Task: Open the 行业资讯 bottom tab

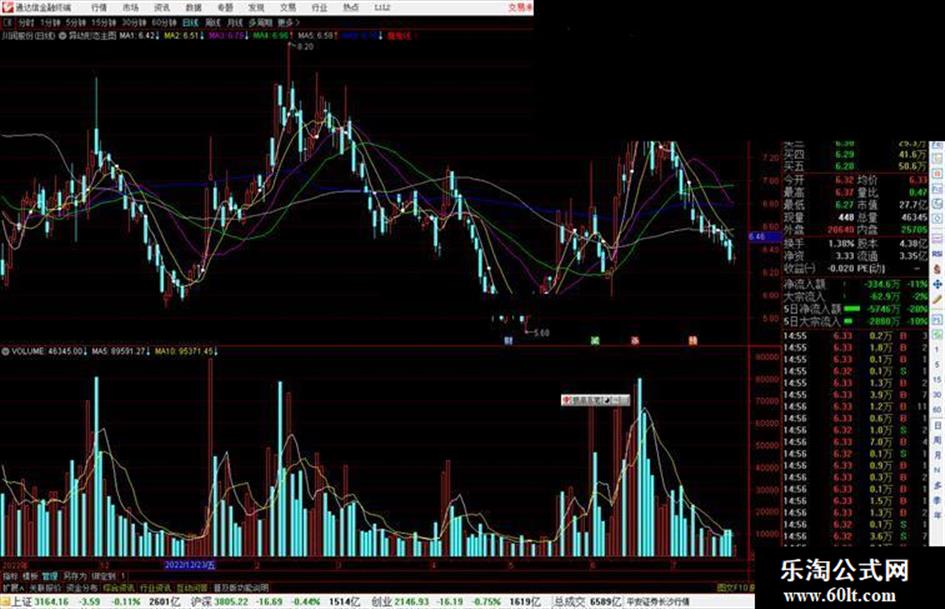Action: coord(155,587)
